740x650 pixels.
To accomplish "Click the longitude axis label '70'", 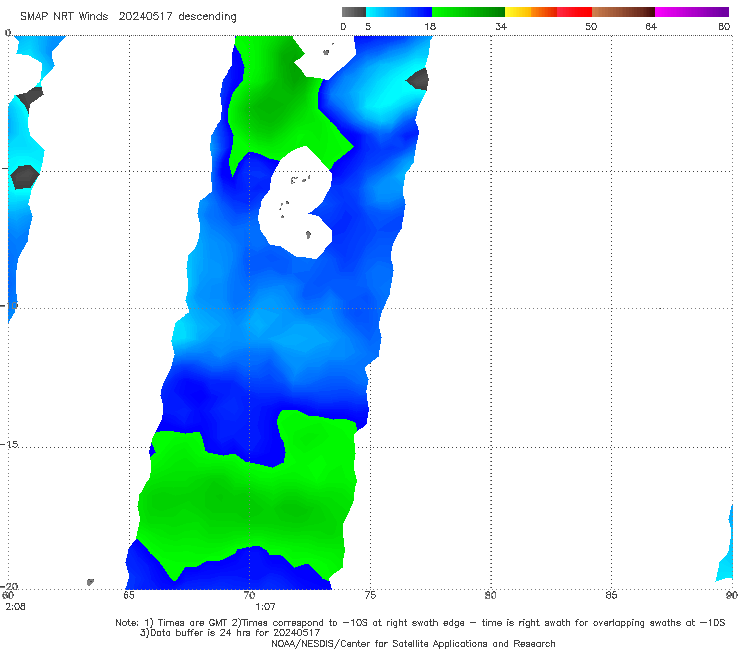I will pyautogui.click(x=249, y=595).
